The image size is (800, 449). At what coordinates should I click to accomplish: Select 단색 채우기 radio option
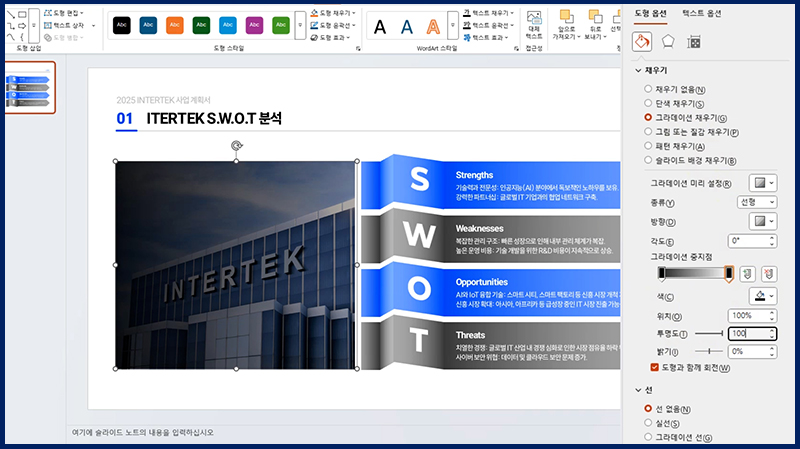(648, 103)
